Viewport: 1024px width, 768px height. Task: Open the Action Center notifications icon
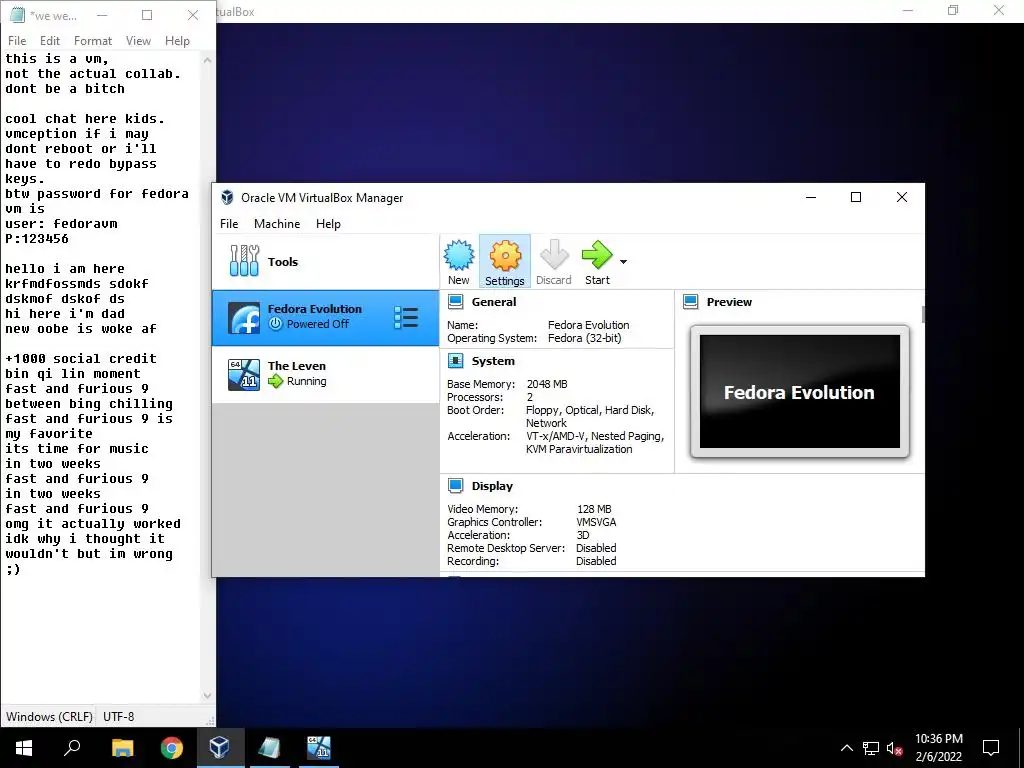pos(991,748)
